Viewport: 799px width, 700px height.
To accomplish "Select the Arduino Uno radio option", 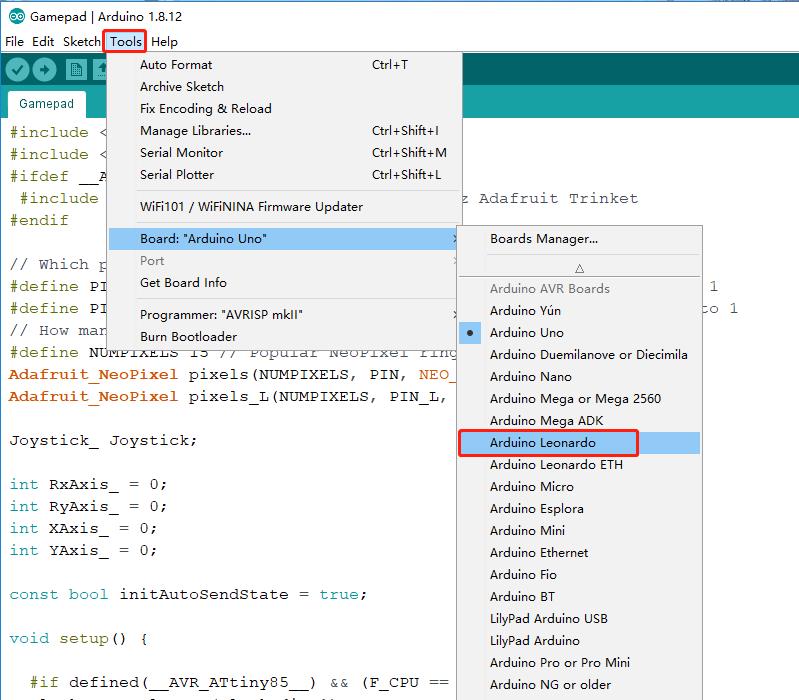I will (526, 333).
